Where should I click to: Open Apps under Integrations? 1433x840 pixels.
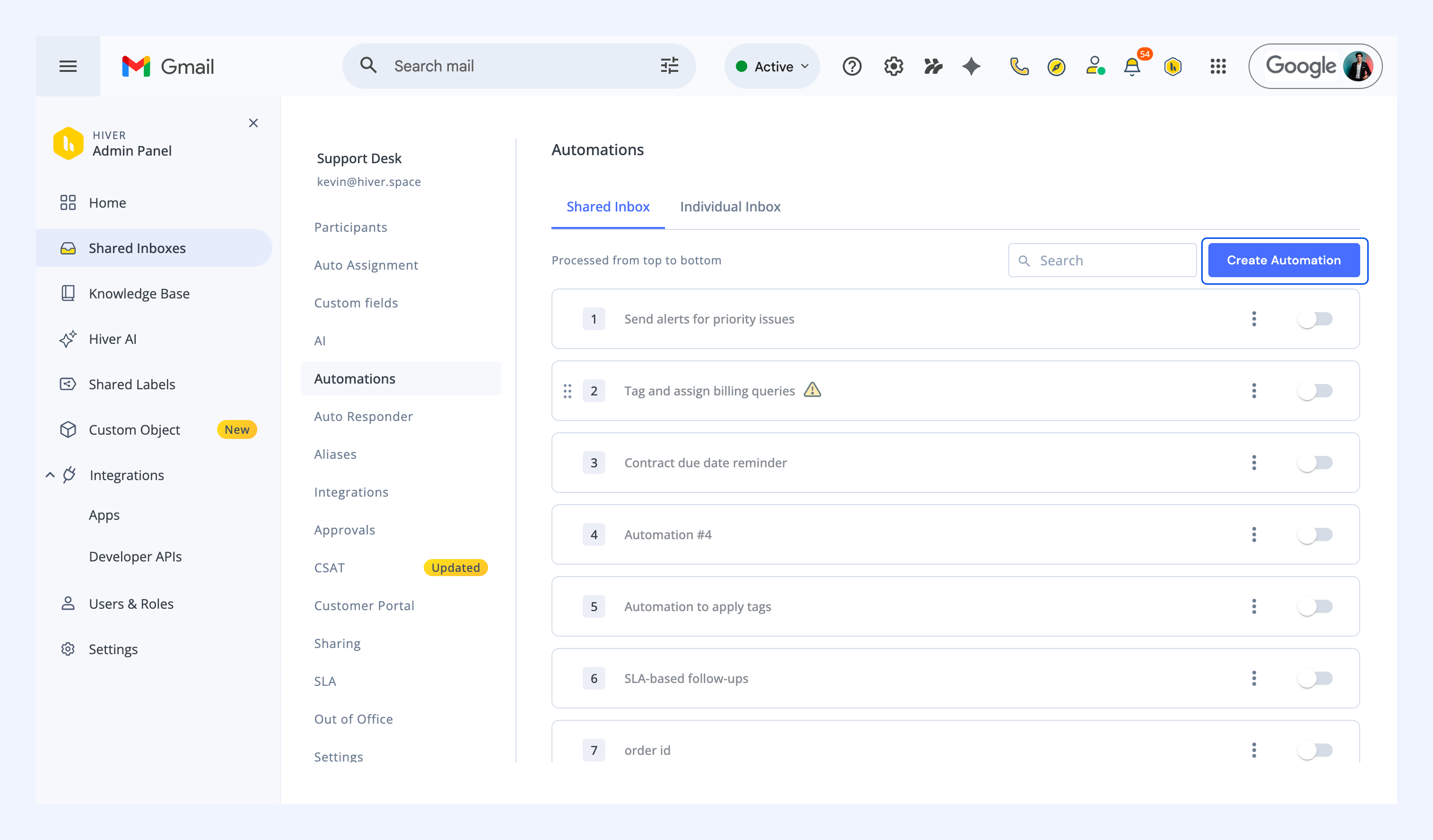point(104,515)
